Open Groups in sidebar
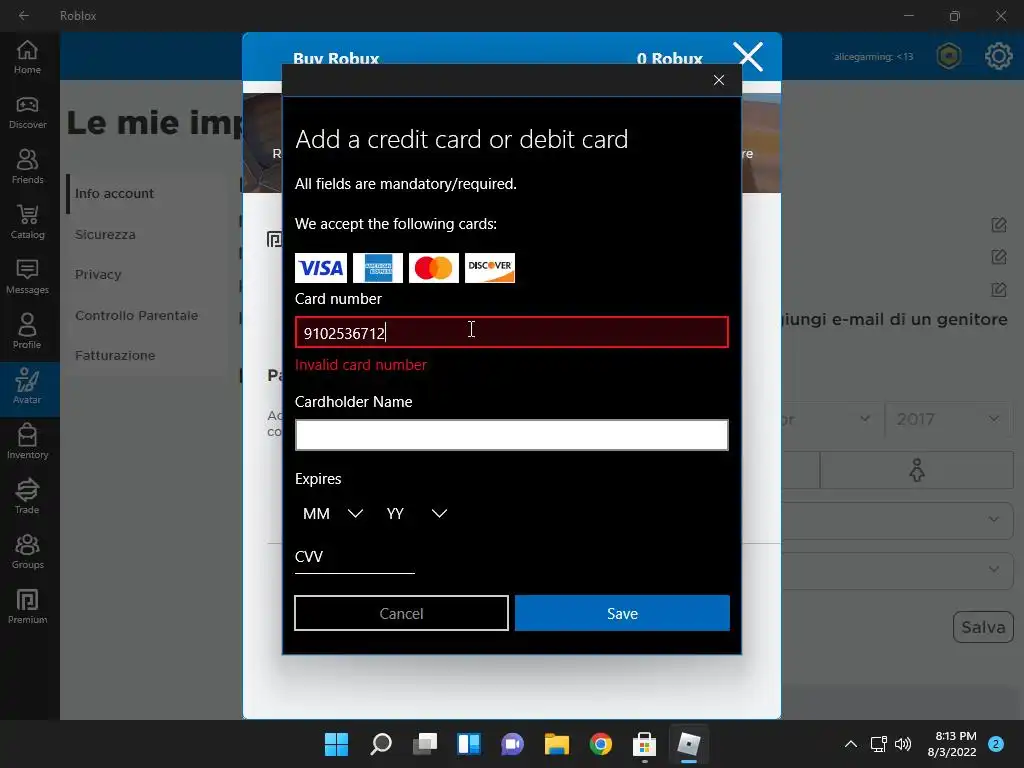Viewport: 1024px width, 768px height. 27,551
